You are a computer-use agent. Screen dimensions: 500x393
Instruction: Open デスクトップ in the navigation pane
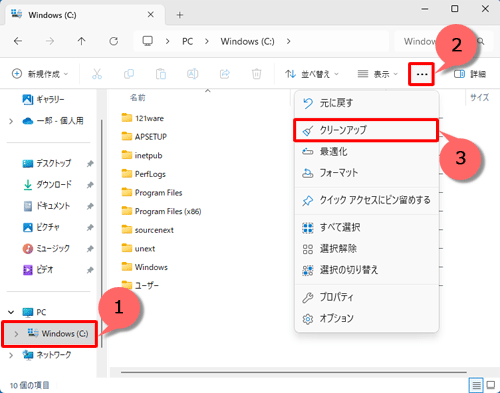47,163
